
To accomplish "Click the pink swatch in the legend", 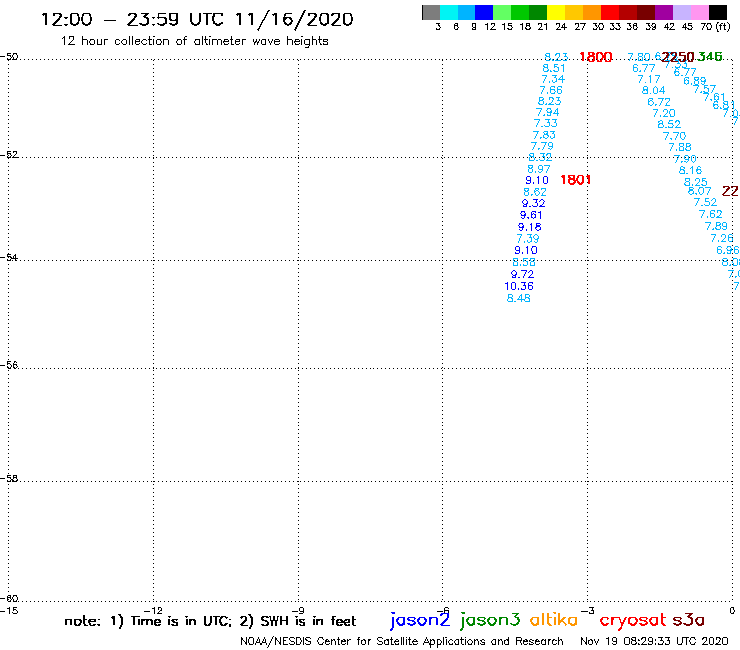I will (700, 12).
